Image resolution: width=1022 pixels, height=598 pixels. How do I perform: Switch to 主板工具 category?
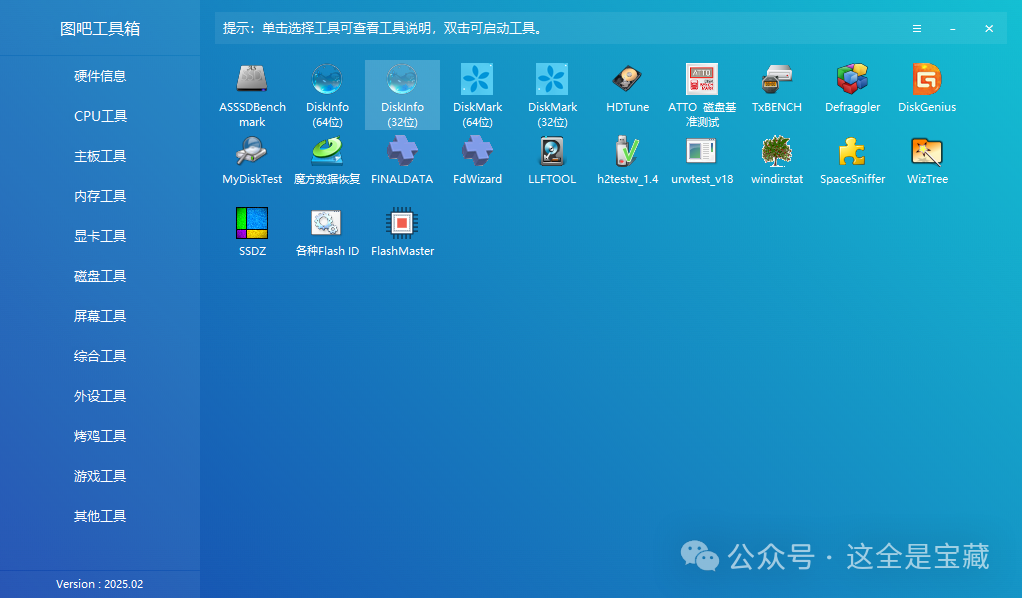(100, 156)
